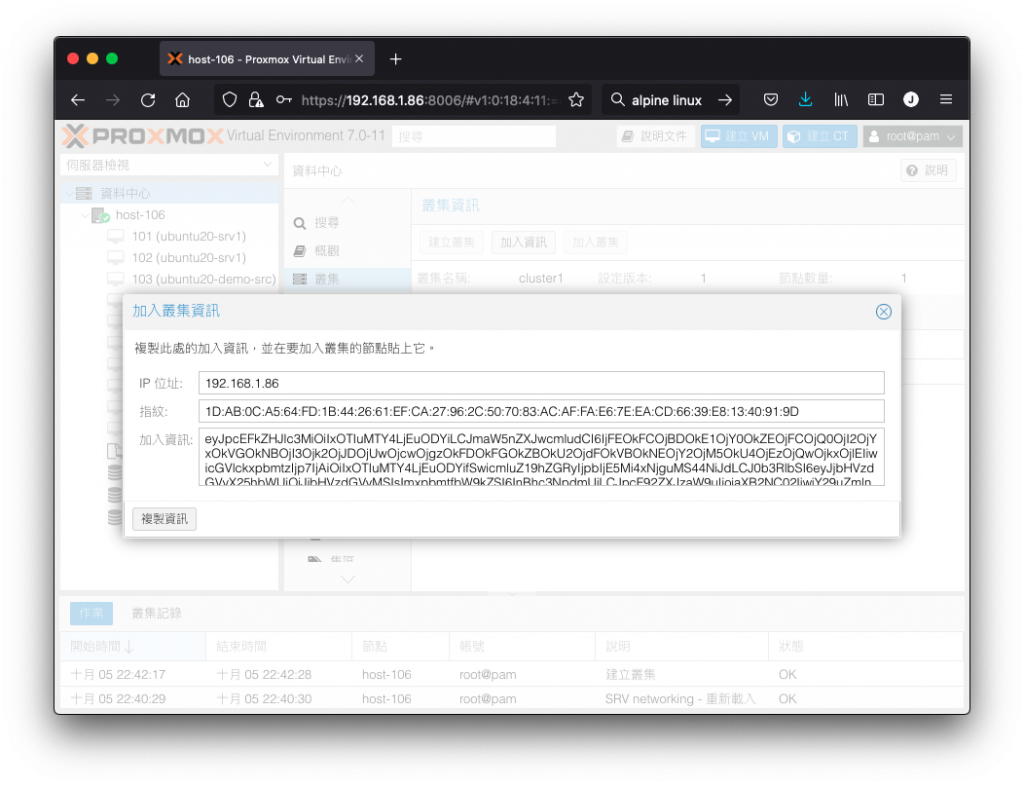This screenshot has height=786, width=1024.
Task: Click the 複製資訊 copy button
Action: pyautogui.click(x=165, y=519)
